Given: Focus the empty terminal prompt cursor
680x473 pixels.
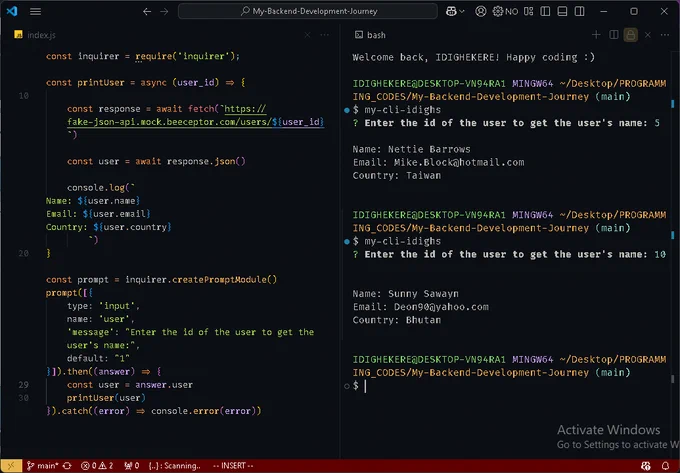Looking at the screenshot, I should [x=365, y=386].
